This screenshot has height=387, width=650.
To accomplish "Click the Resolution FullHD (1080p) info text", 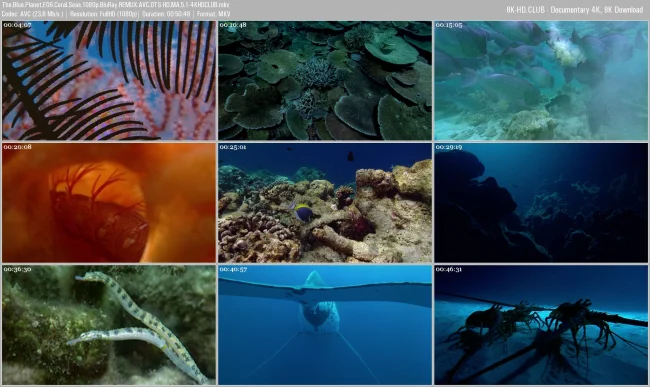I will coord(104,14).
